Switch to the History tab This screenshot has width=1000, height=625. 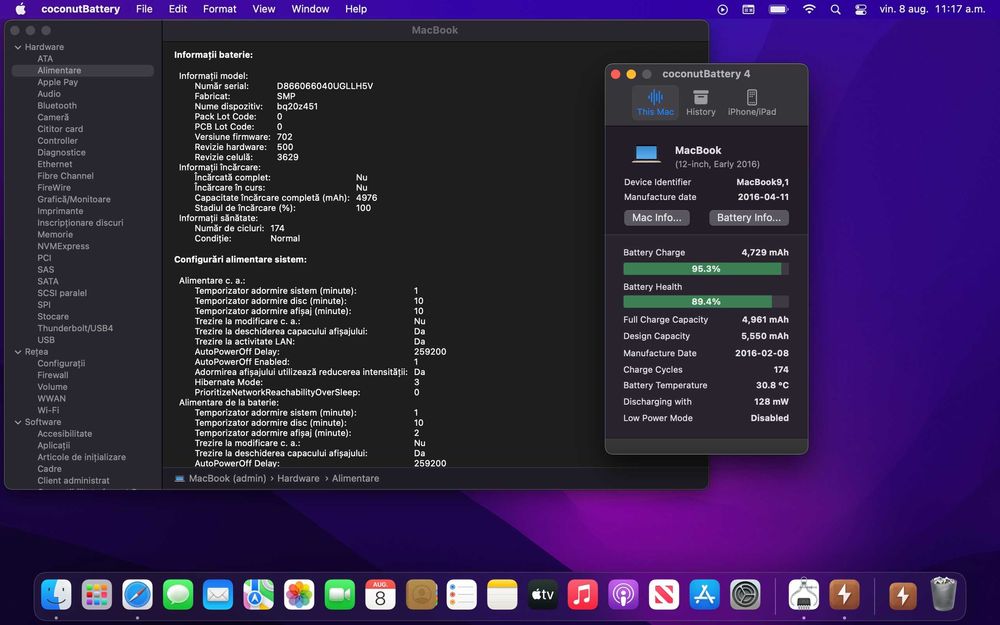[x=700, y=103]
